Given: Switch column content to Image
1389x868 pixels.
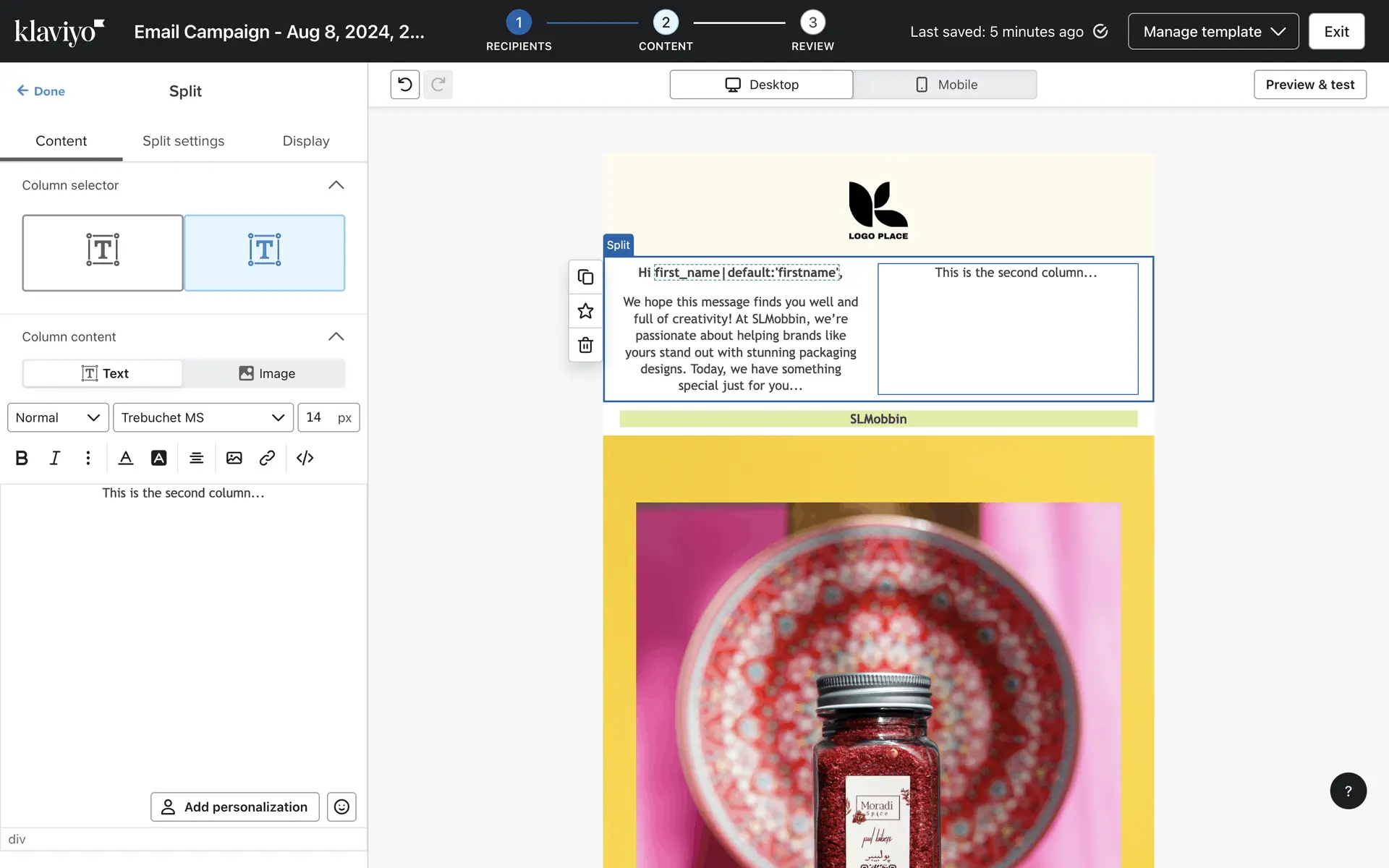Looking at the screenshot, I should pyautogui.click(x=266, y=373).
